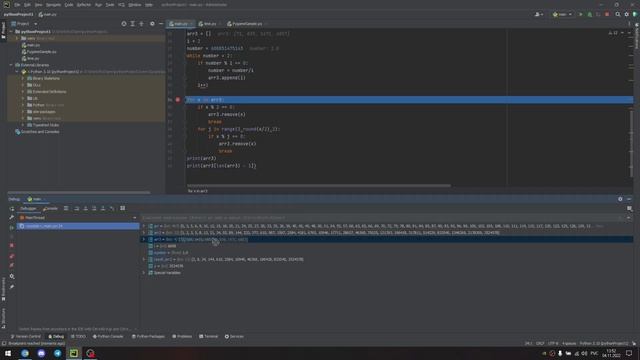Open the user account icon in top toolbar
The width and height of the screenshot is (640, 360).
[x=539, y=14]
